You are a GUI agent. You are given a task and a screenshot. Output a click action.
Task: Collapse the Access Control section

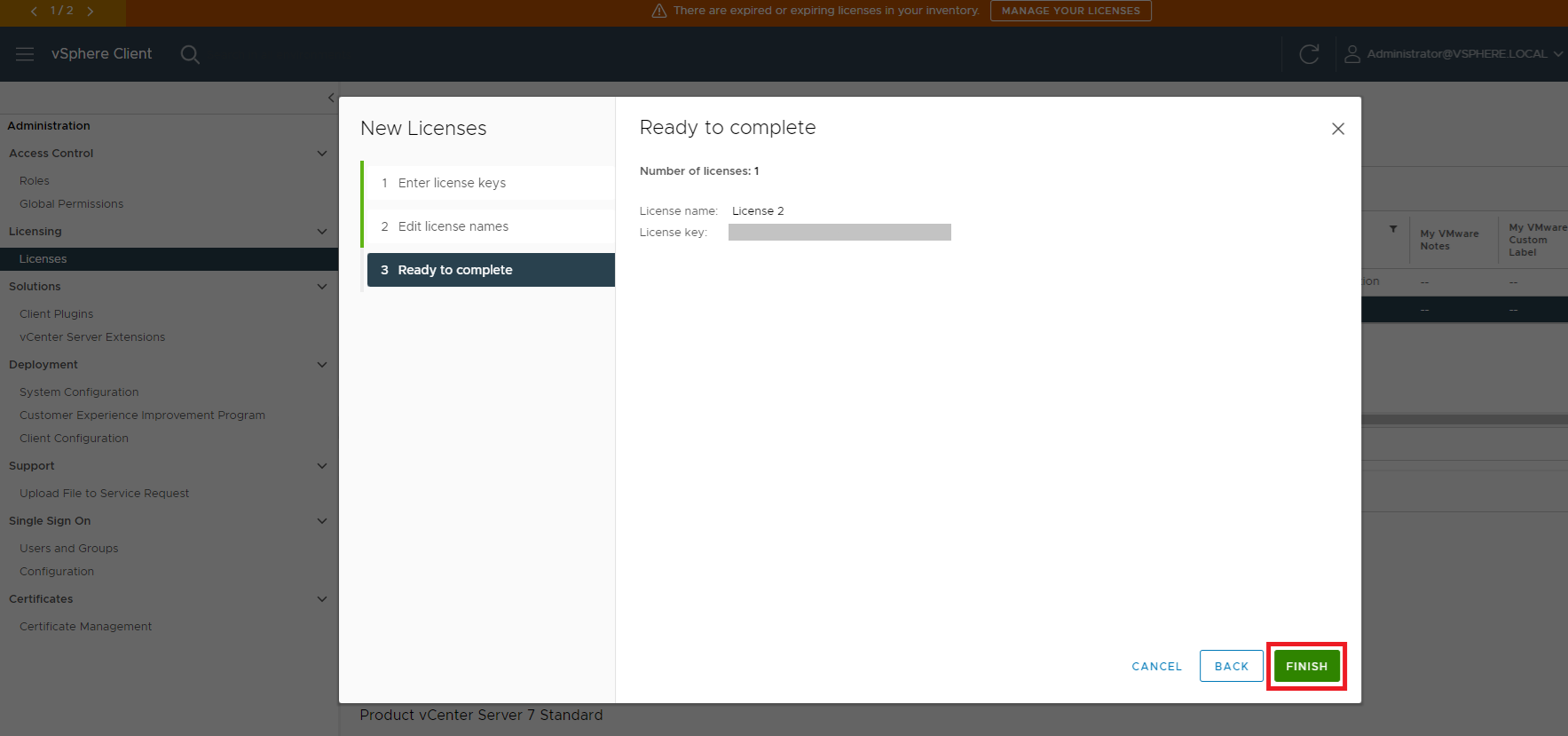click(322, 154)
